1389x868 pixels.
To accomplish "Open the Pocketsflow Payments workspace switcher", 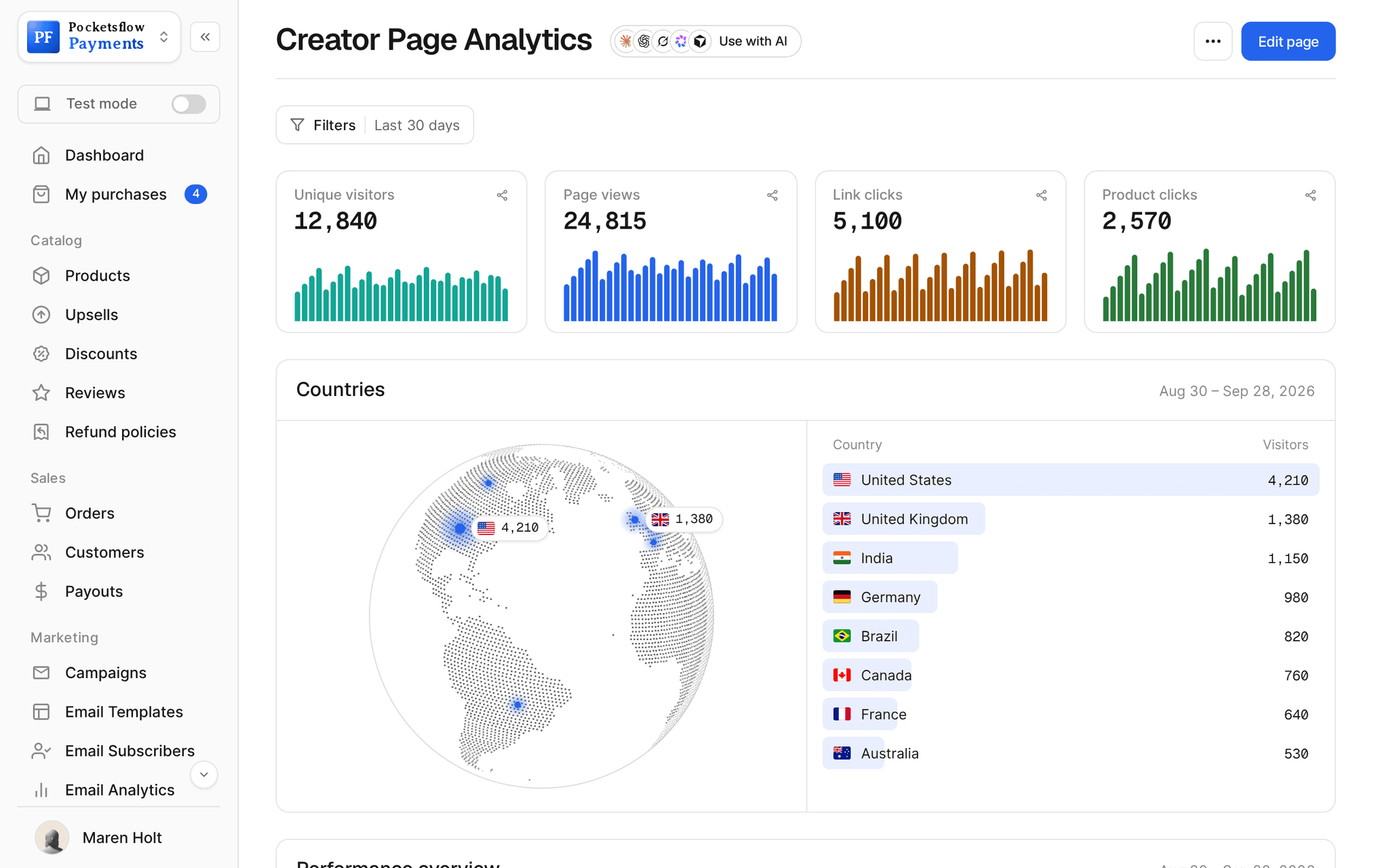I will click(99, 37).
